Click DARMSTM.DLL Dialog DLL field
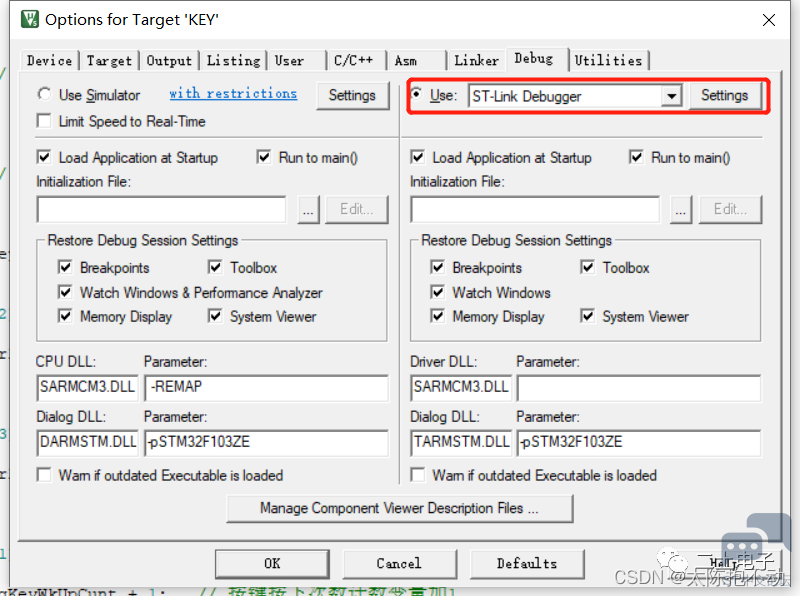The height and width of the screenshot is (596, 800). point(87,442)
